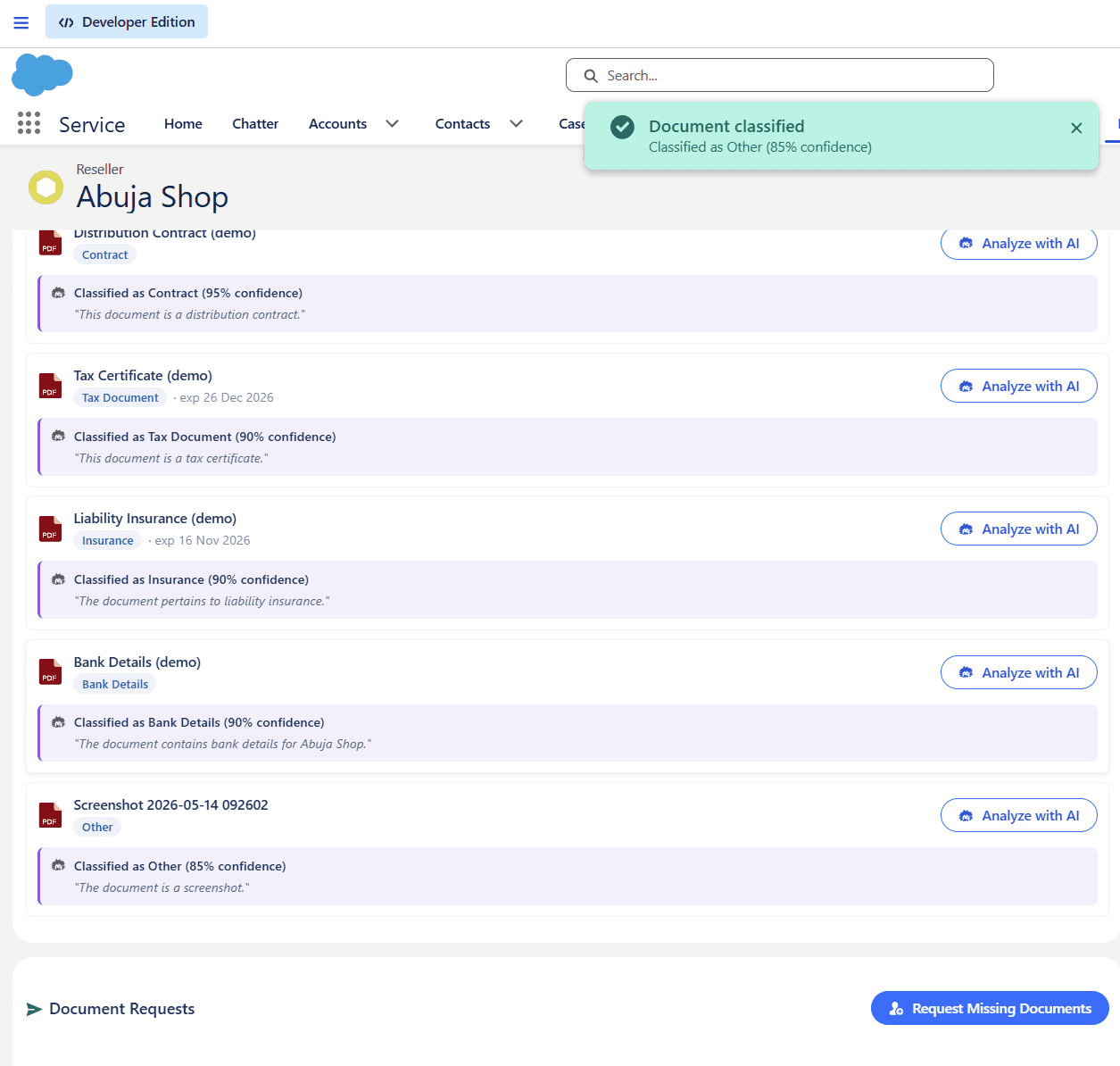
Task: Click the Liability Insurance (demo) title
Action: click(155, 519)
